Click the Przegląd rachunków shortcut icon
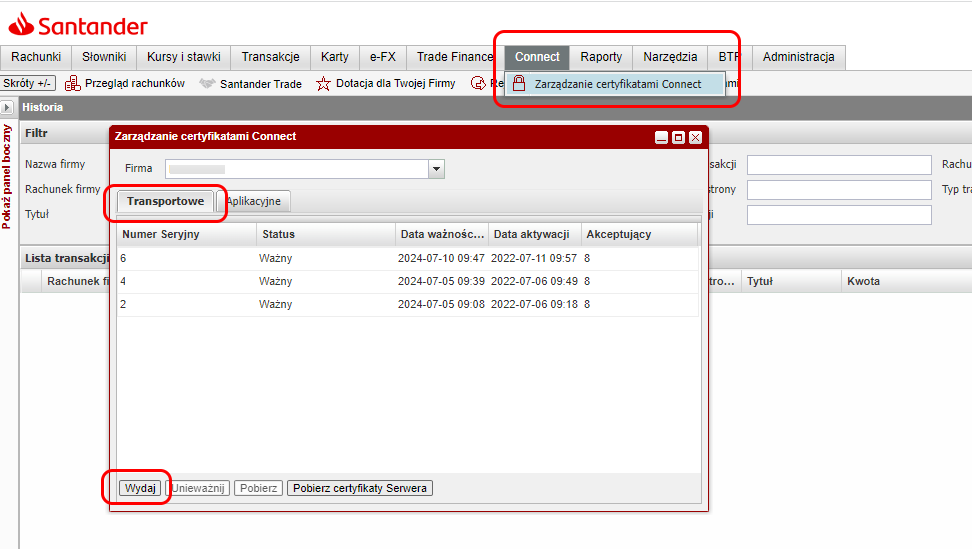972x549 pixels. tap(73, 83)
